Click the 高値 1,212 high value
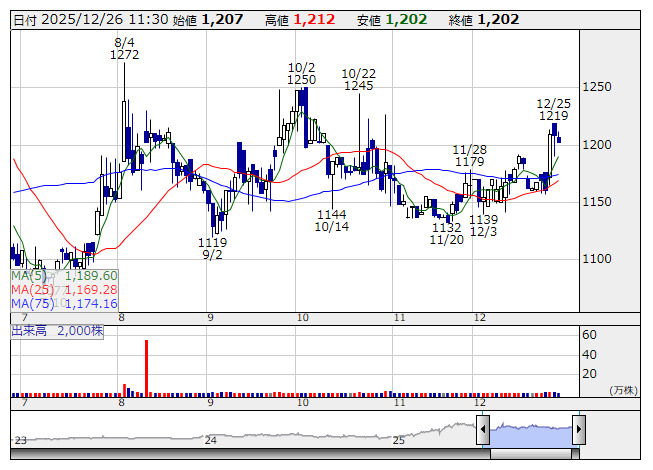Viewport: 653px width, 470px height. pyautogui.click(x=300, y=20)
